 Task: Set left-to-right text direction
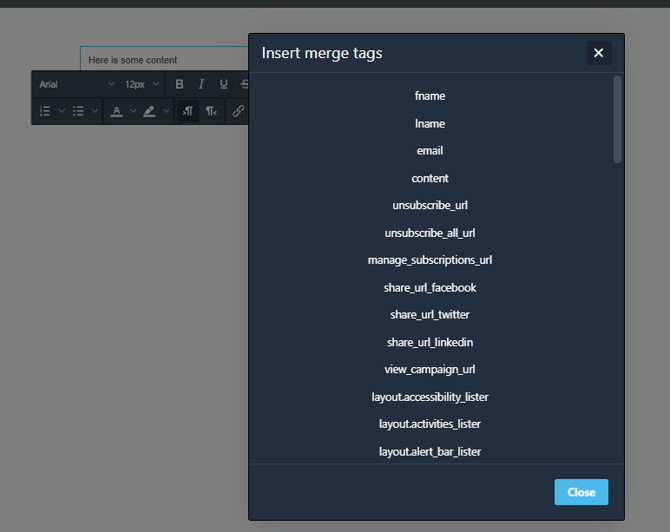pyautogui.click(x=188, y=111)
